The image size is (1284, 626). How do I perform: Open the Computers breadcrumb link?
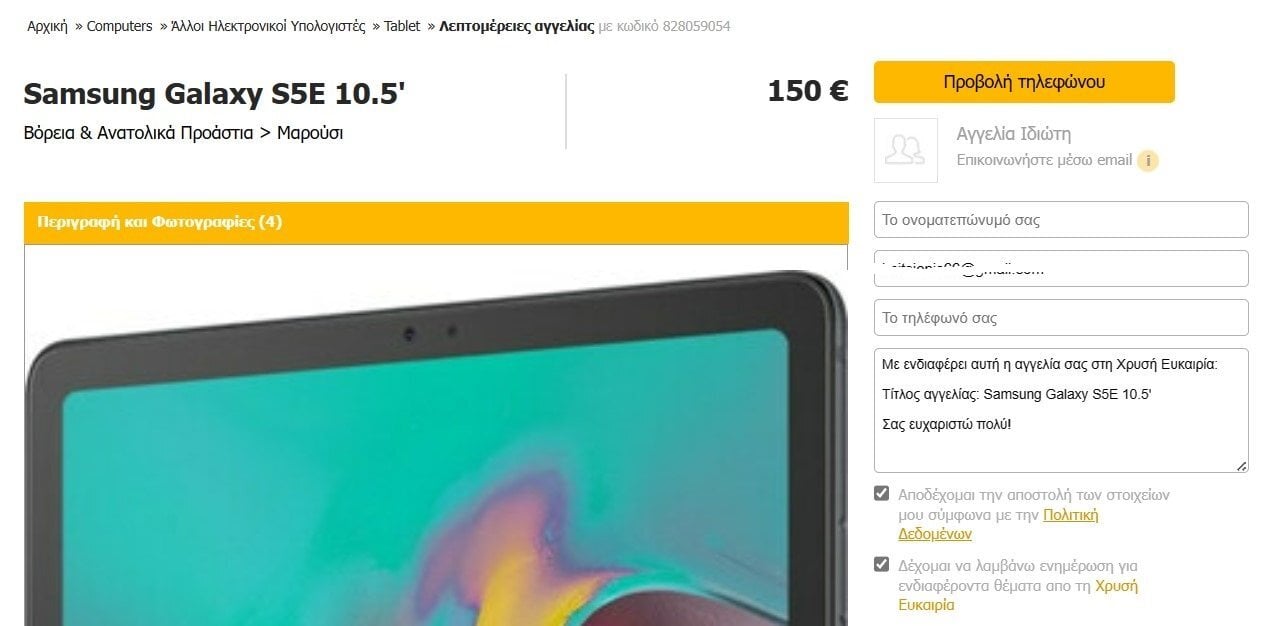coord(119,26)
